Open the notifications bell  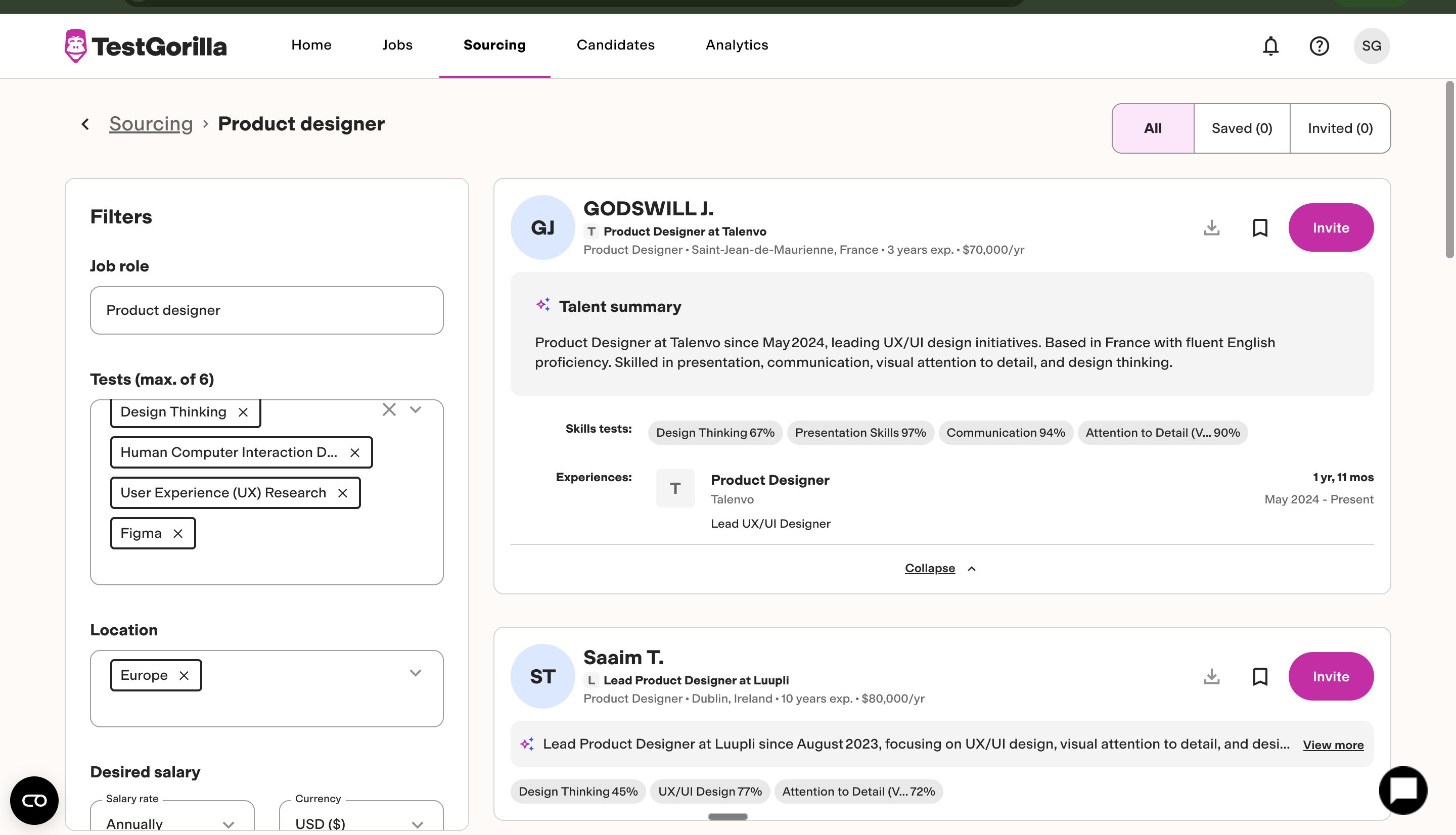coord(1271,46)
